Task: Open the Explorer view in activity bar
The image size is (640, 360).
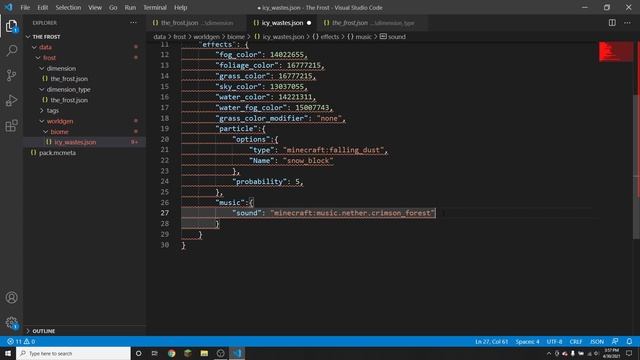Action: (x=11, y=26)
